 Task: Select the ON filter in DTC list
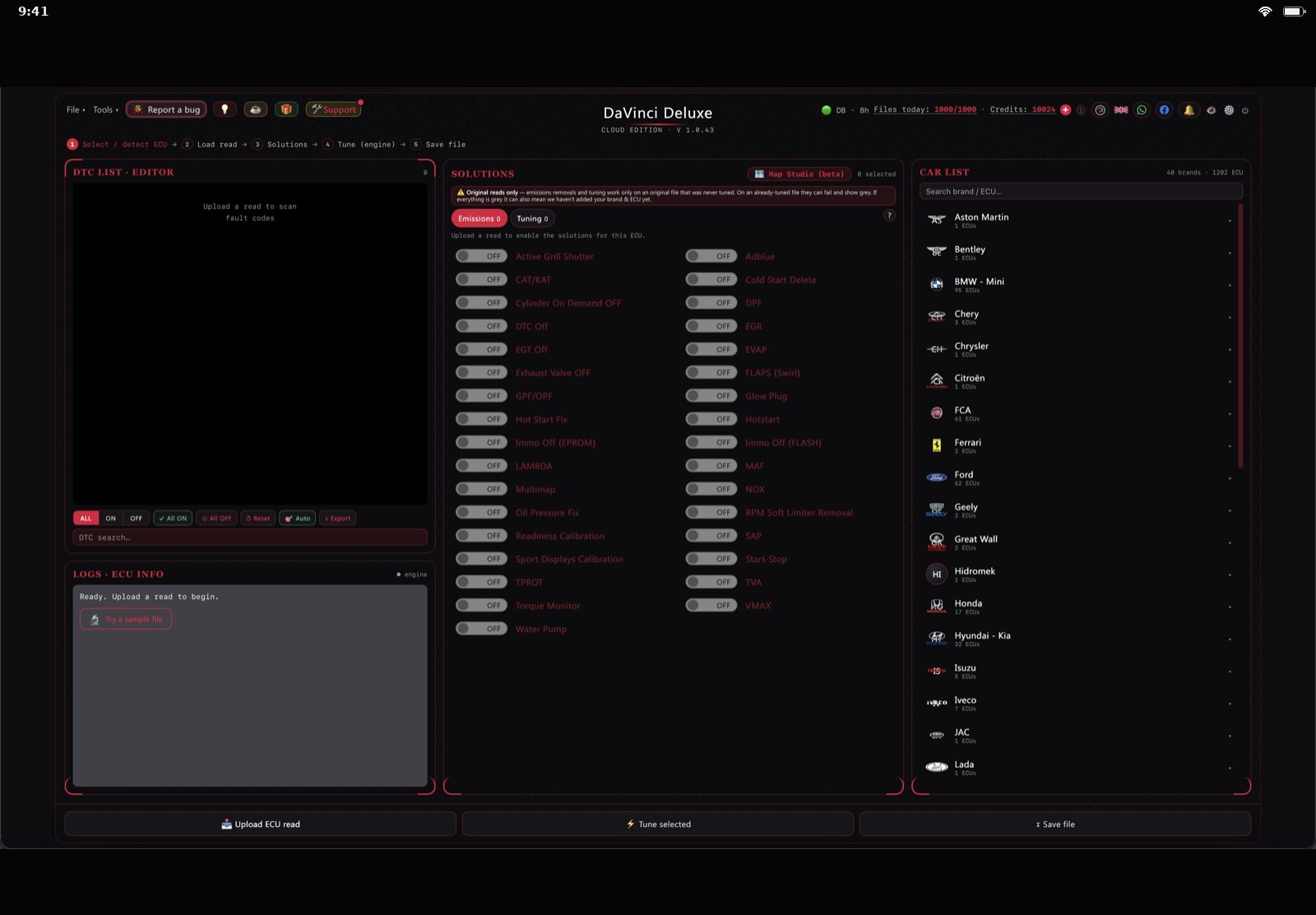point(111,518)
